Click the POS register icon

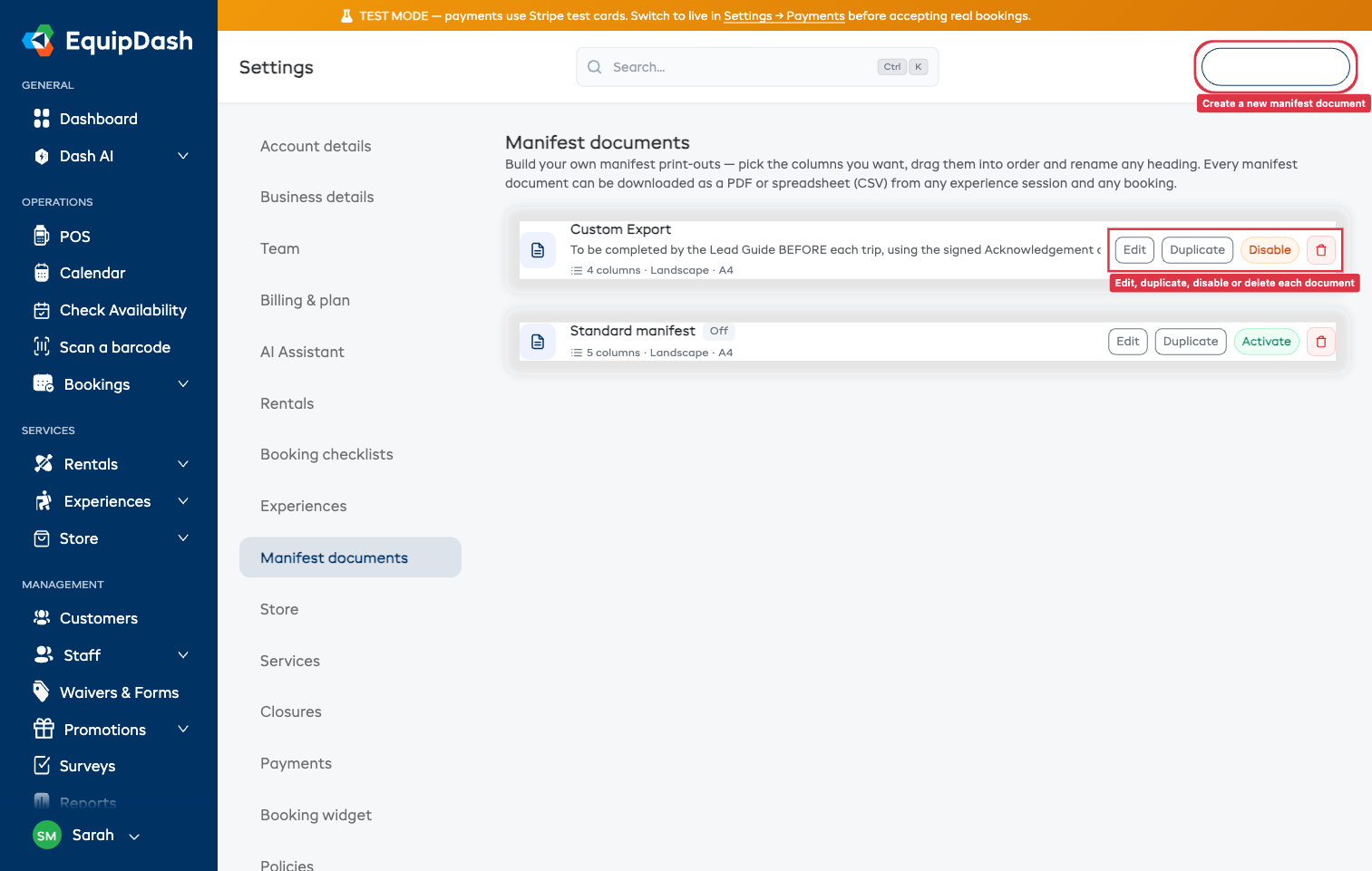pyautogui.click(x=42, y=236)
